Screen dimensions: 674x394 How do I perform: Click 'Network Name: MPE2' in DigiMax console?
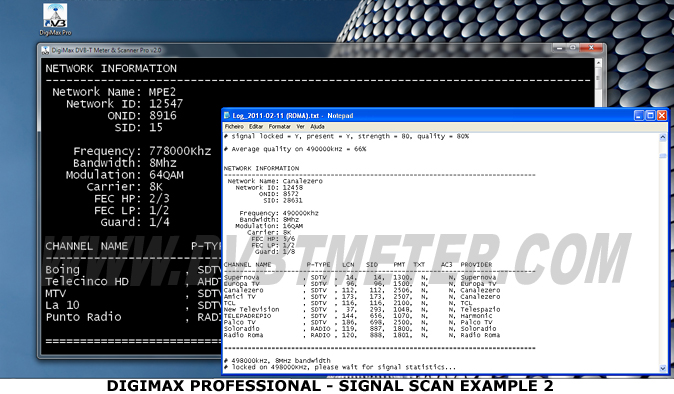tap(114, 92)
